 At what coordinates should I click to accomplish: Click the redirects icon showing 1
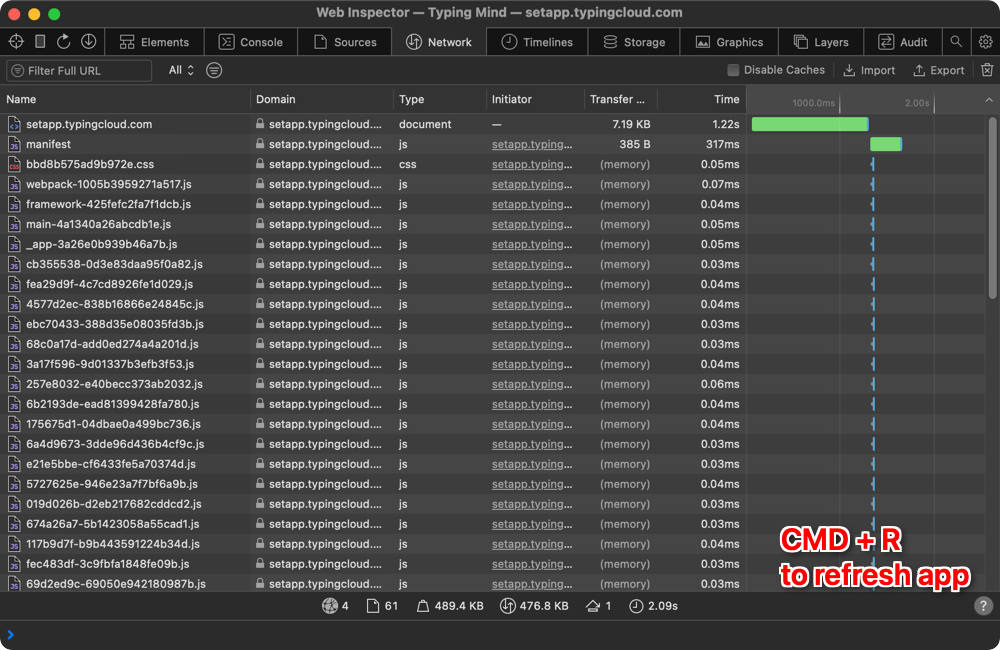tap(592, 606)
